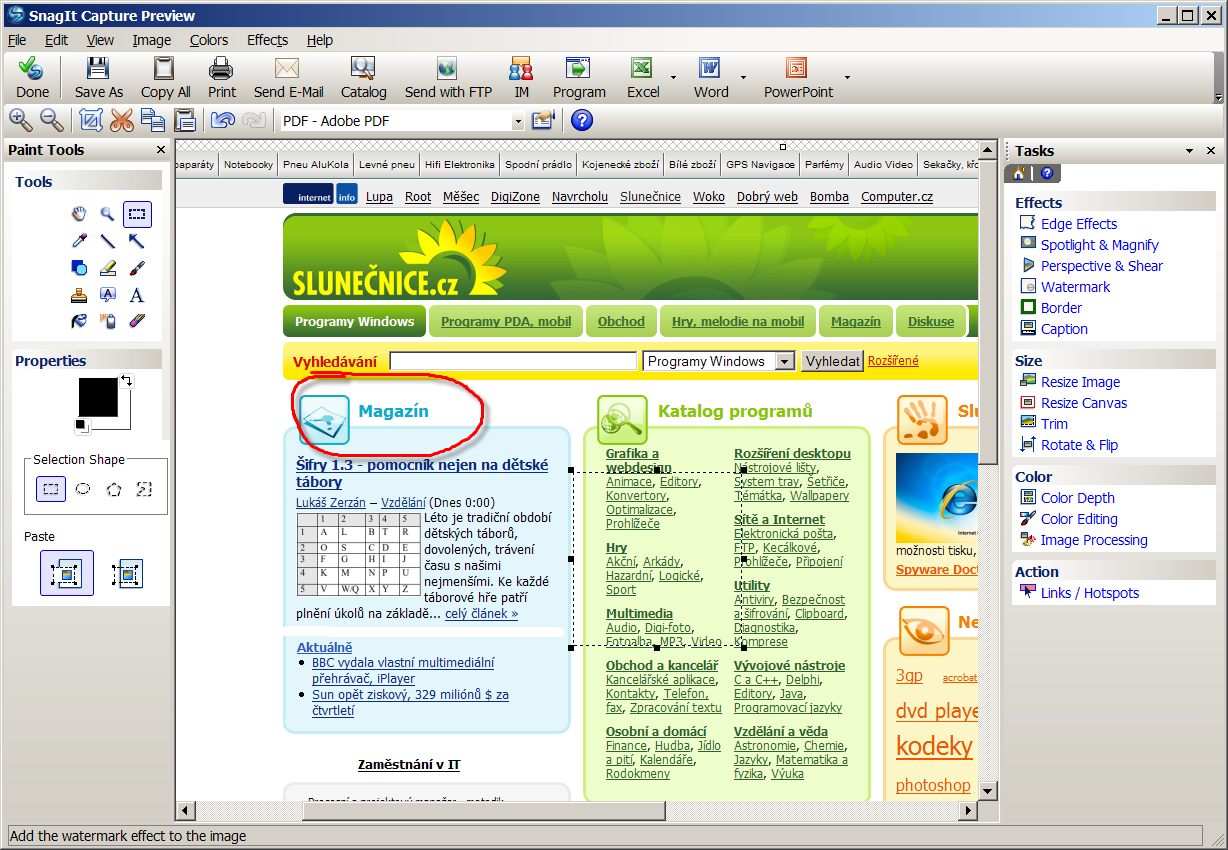
Task: Select the second Paste mode option
Action: (x=127, y=573)
